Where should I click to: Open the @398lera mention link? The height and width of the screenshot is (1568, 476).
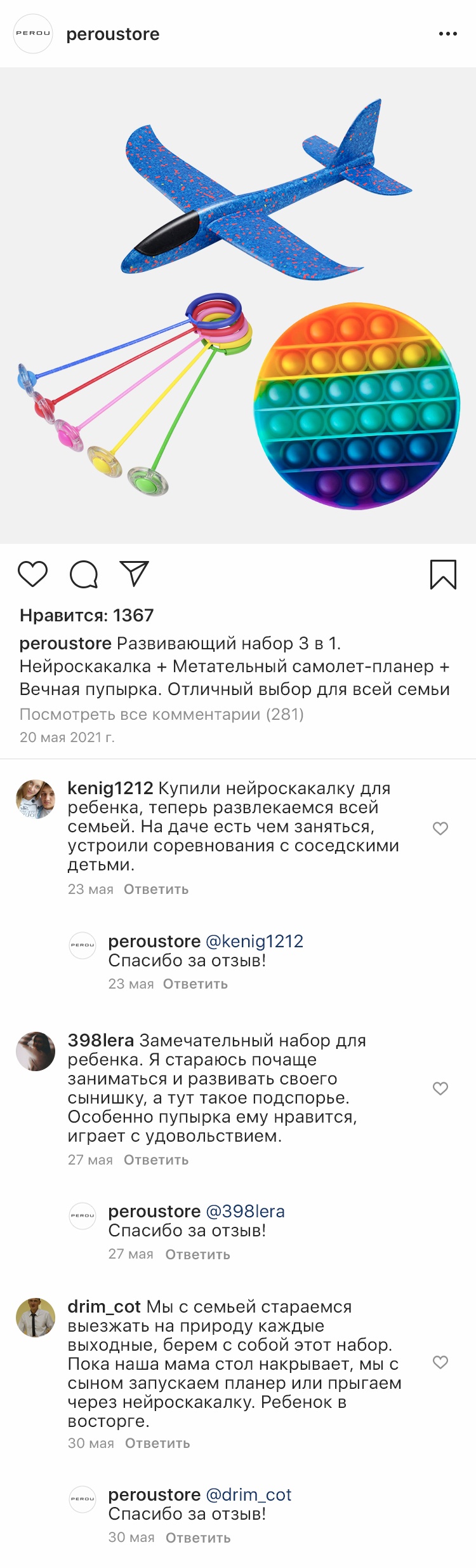[x=246, y=1211]
